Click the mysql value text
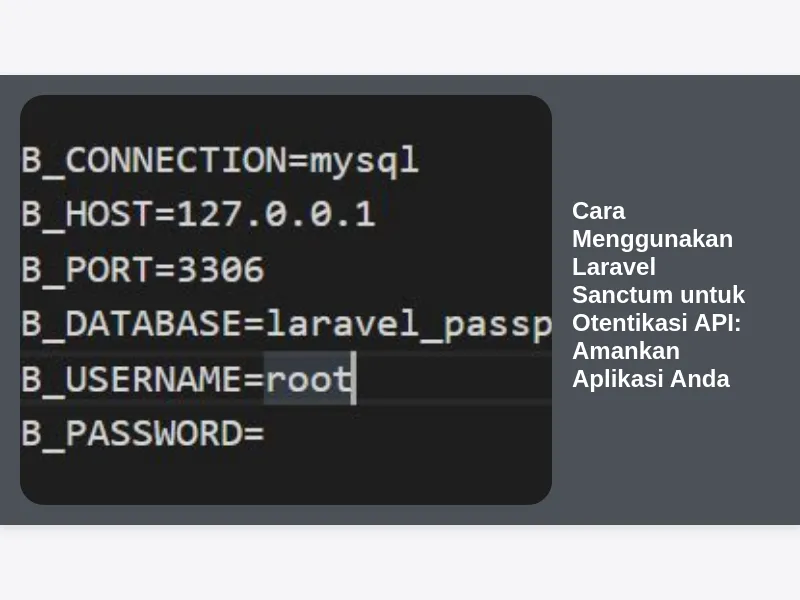Image resolution: width=800 pixels, height=600 pixels. click(364, 161)
